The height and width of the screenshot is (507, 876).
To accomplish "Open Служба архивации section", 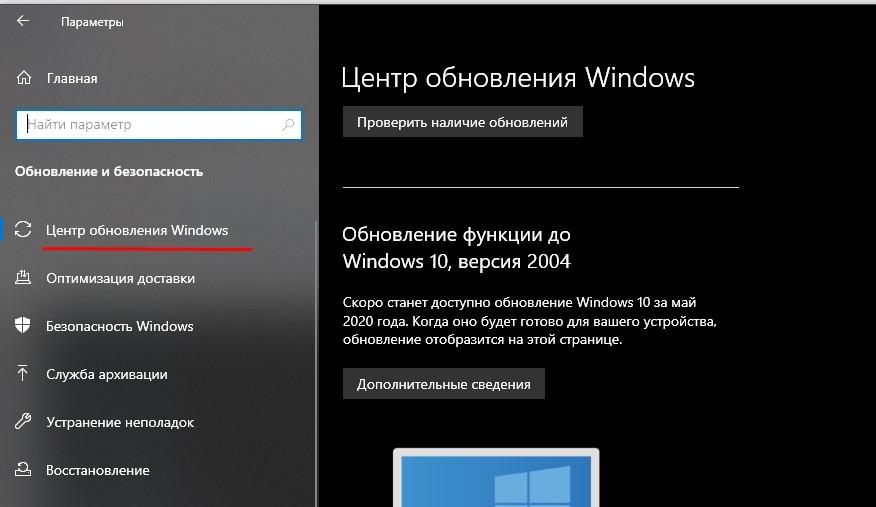I will [107, 374].
